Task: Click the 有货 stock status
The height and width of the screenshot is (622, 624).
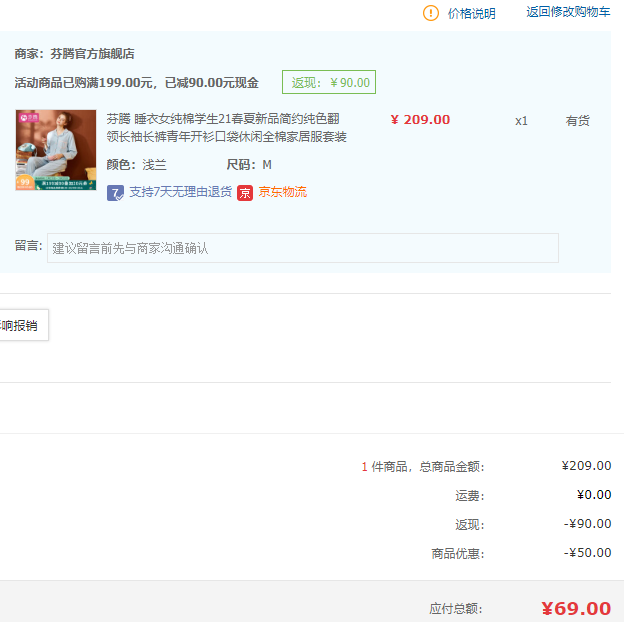Action: pyautogui.click(x=577, y=121)
